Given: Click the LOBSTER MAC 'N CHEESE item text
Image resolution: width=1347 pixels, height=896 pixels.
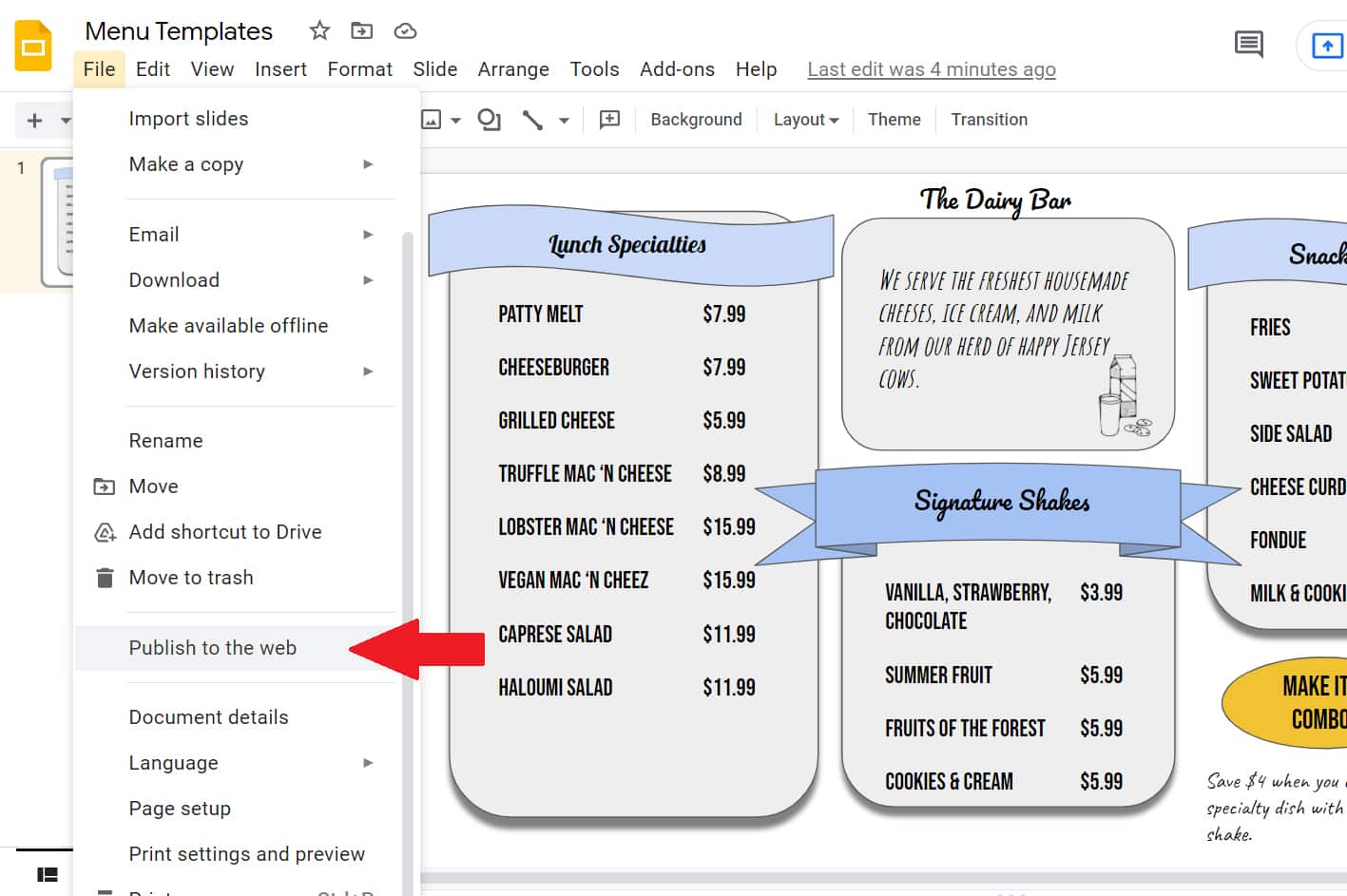Looking at the screenshot, I should [x=586, y=527].
